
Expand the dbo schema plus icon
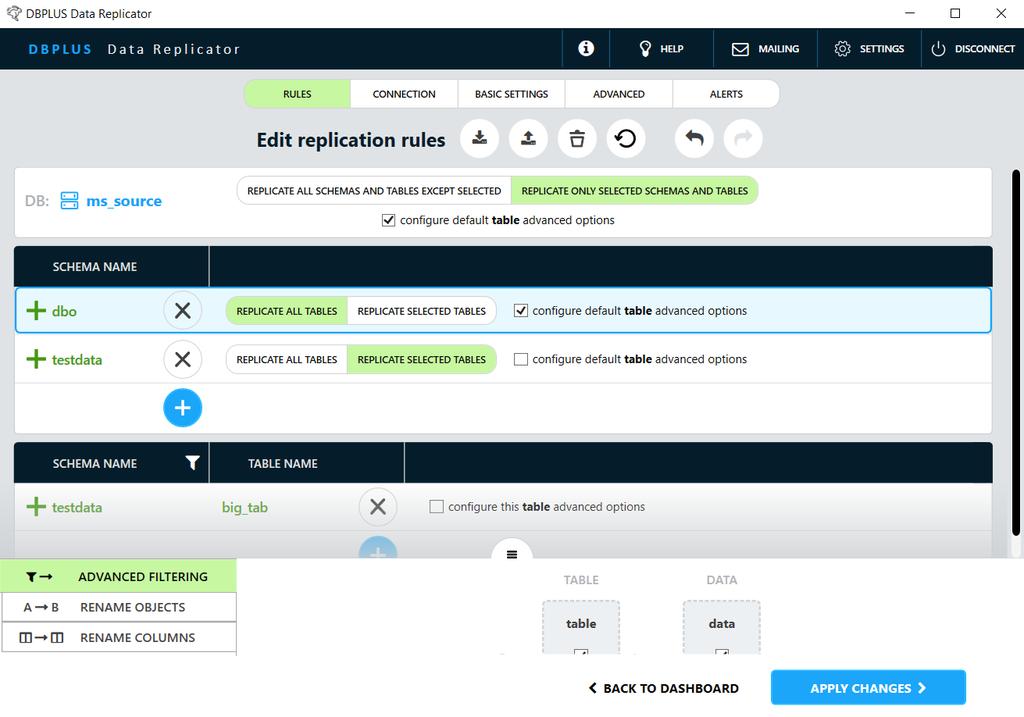click(36, 311)
